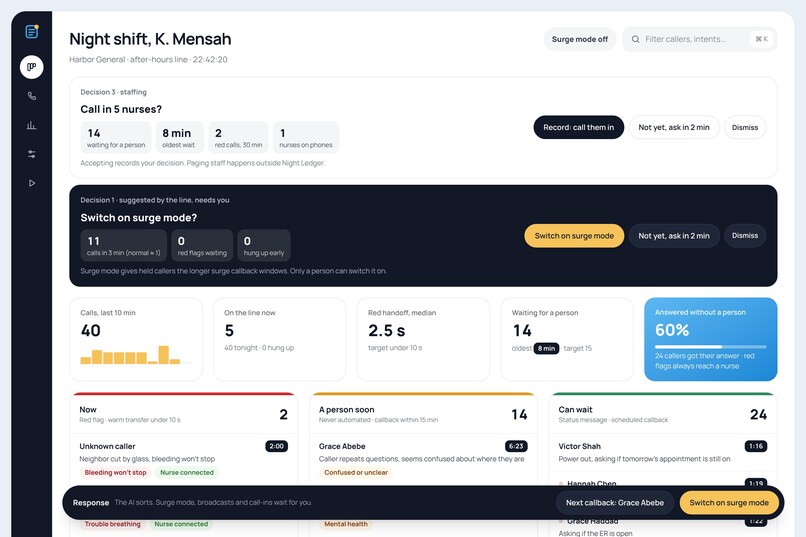Open the play triangle sidebar icon
Viewport: 806px width, 537px height.
click(x=32, y=183)
